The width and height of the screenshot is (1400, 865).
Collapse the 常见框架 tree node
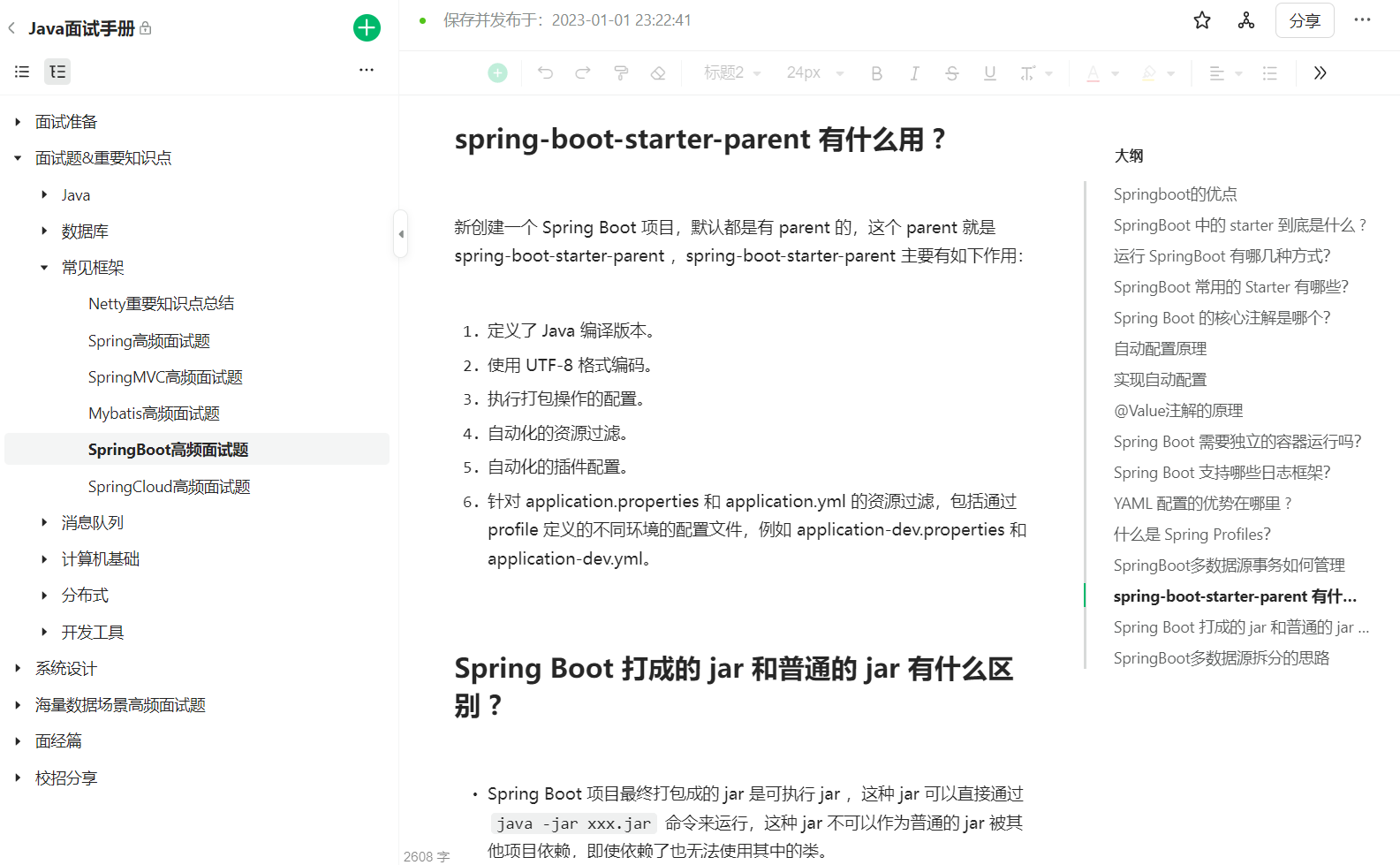[x=44, y=268]
